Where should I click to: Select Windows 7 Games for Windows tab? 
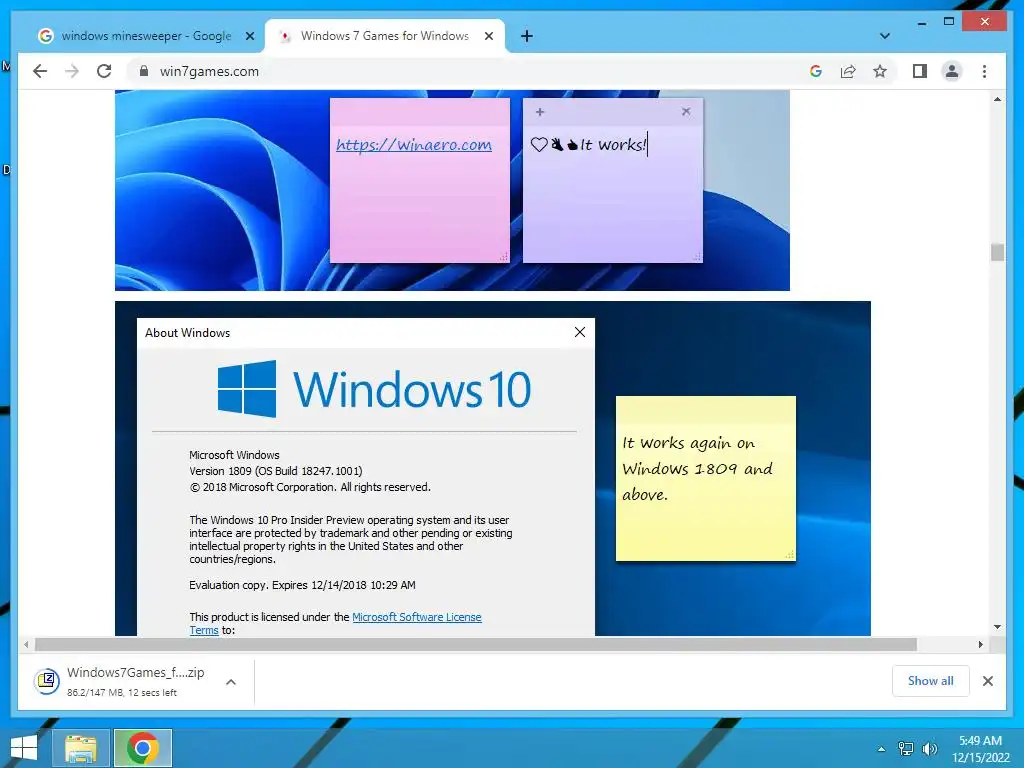tap(384, 36)
